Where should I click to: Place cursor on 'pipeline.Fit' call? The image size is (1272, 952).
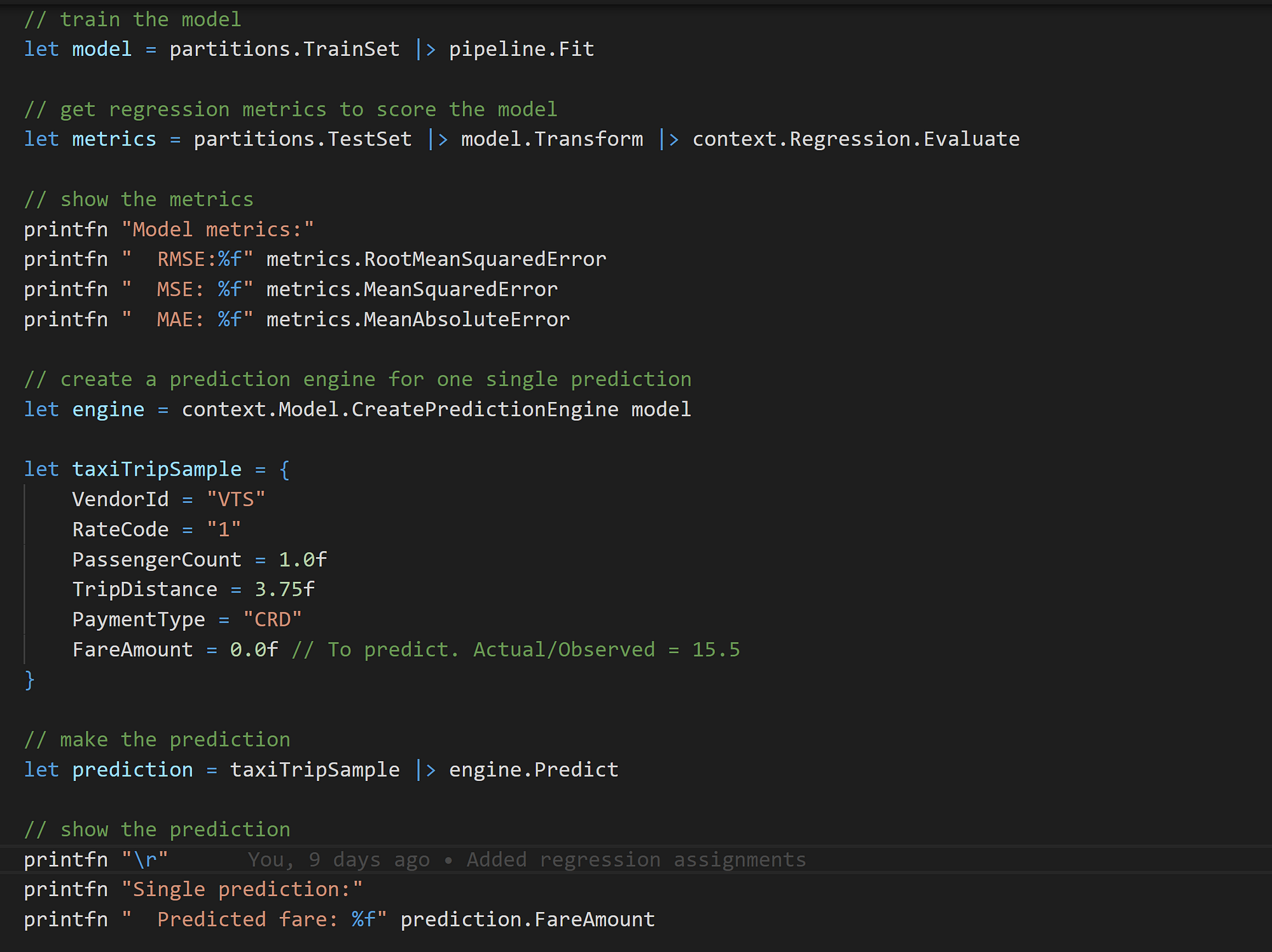[x=522, y=49]
